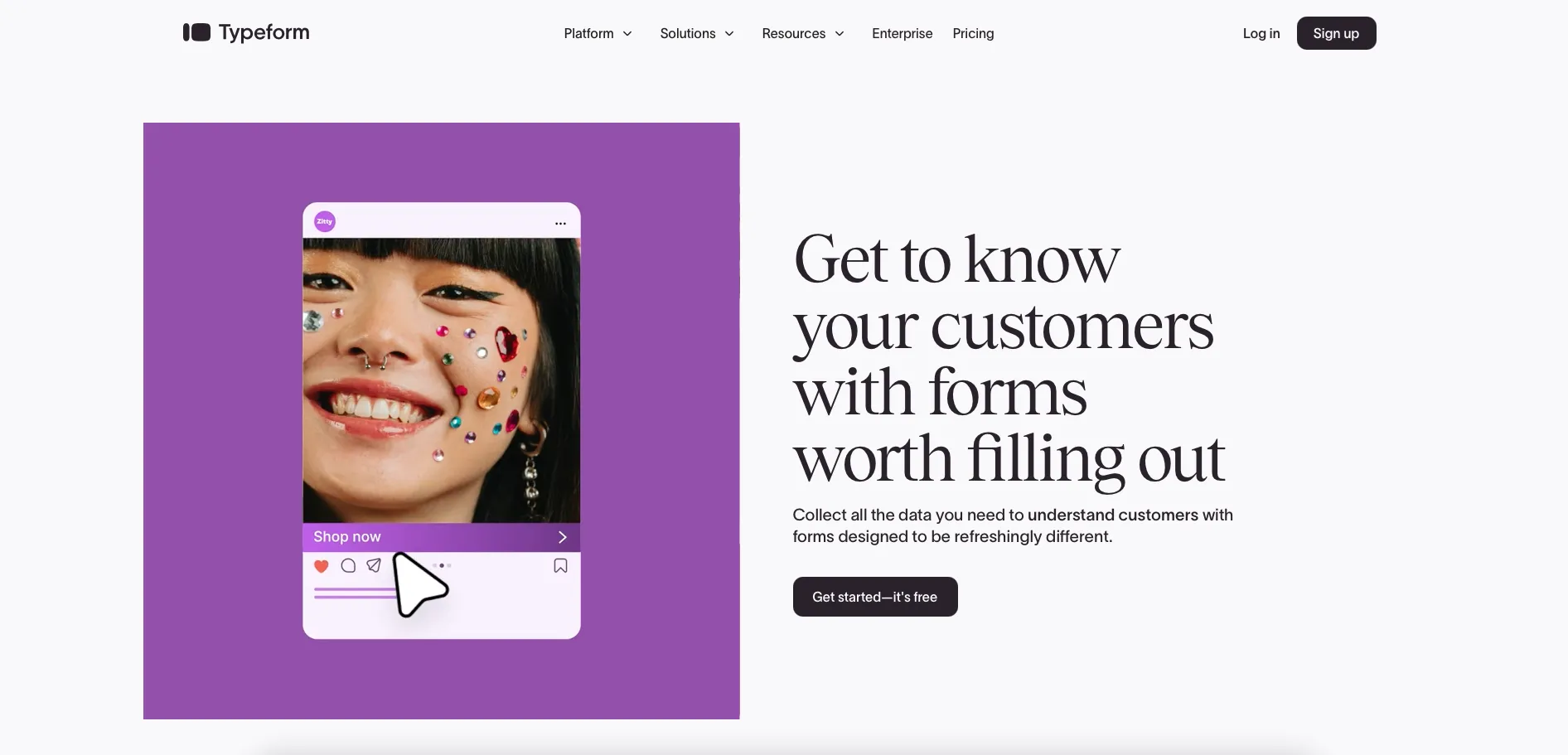Like the post with the heart icon
1568x755 pixels.
322,566
